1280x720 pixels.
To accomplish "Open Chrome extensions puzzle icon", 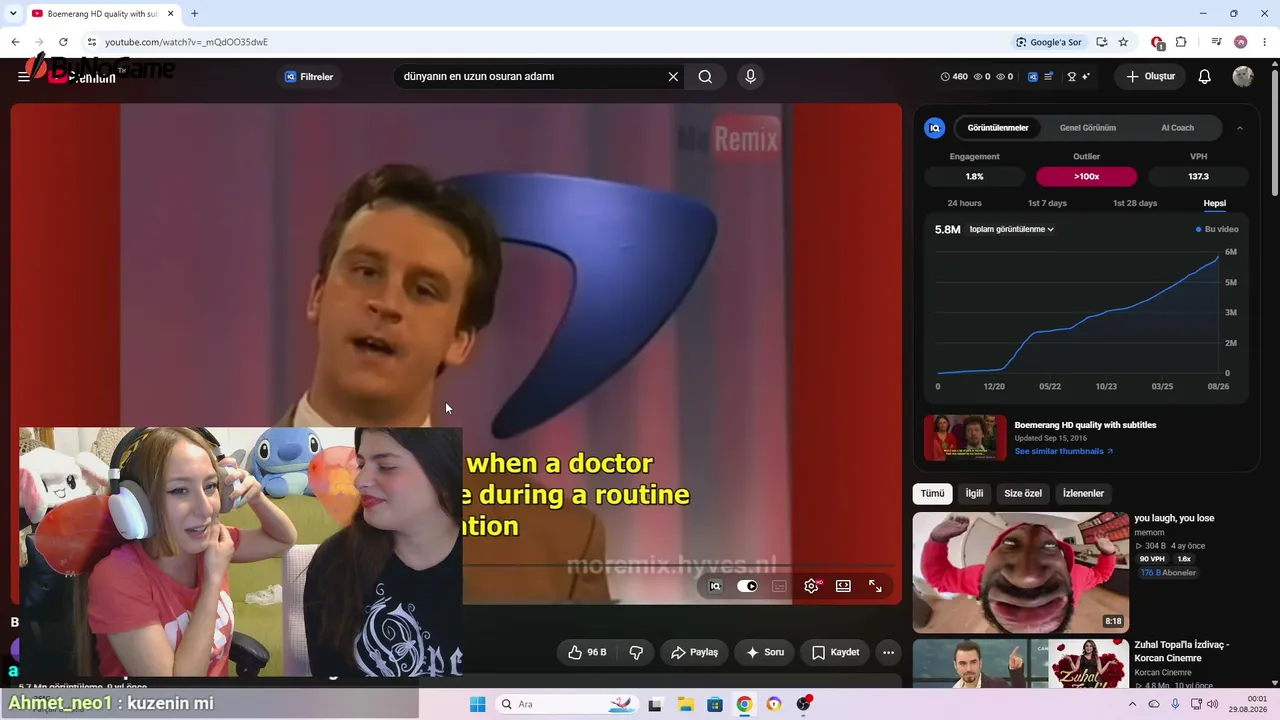I will tap(1181, 42).
